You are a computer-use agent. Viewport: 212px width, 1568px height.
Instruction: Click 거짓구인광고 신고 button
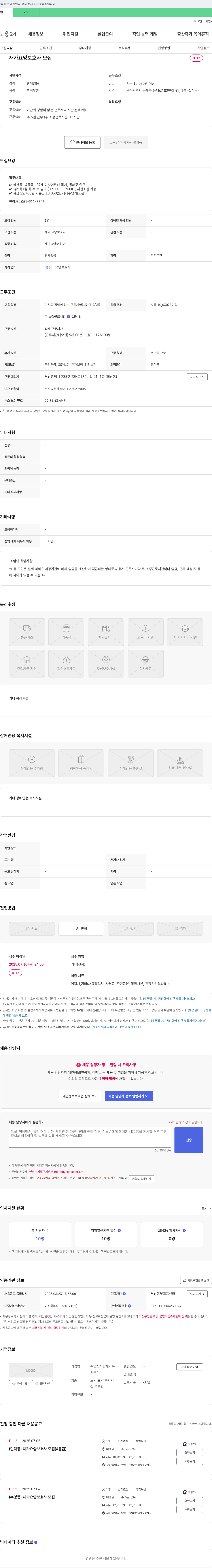(x=196, y=1280)
